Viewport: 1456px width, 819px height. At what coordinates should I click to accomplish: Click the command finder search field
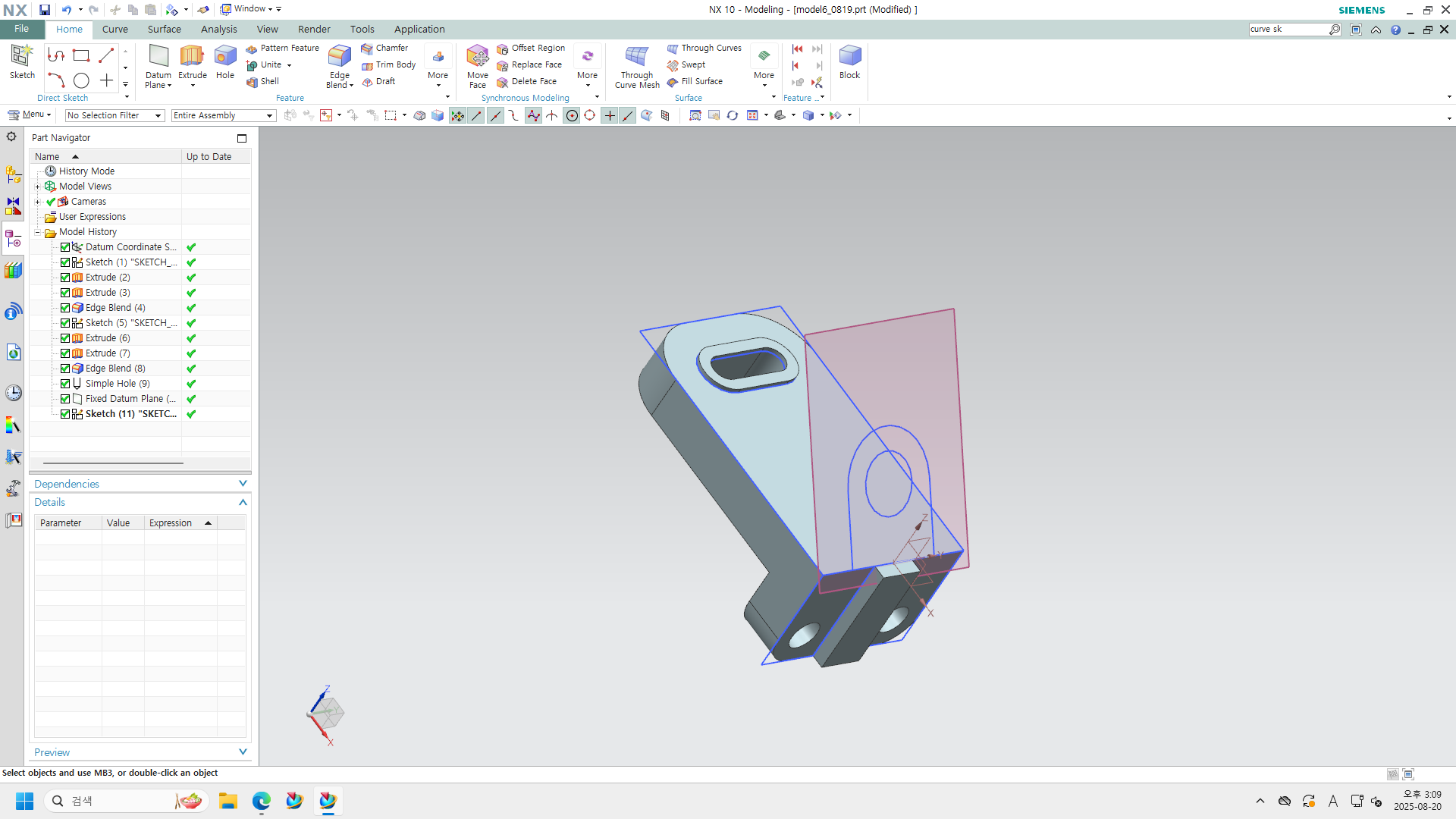pos(1287,29)
